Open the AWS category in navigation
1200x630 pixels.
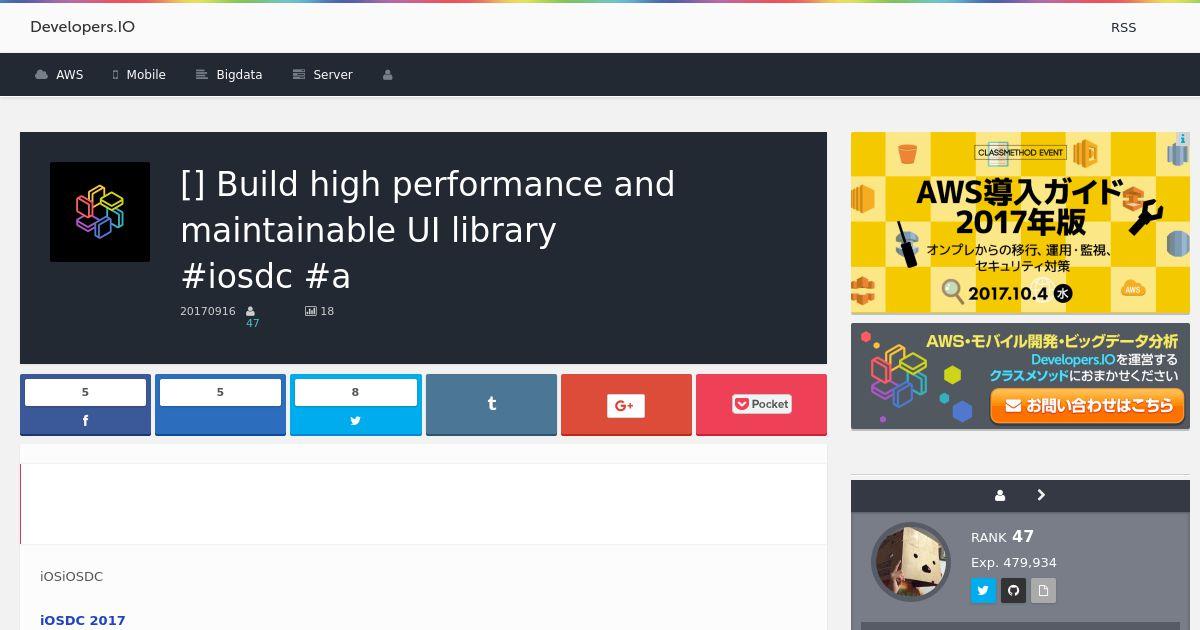click(59, 75)
